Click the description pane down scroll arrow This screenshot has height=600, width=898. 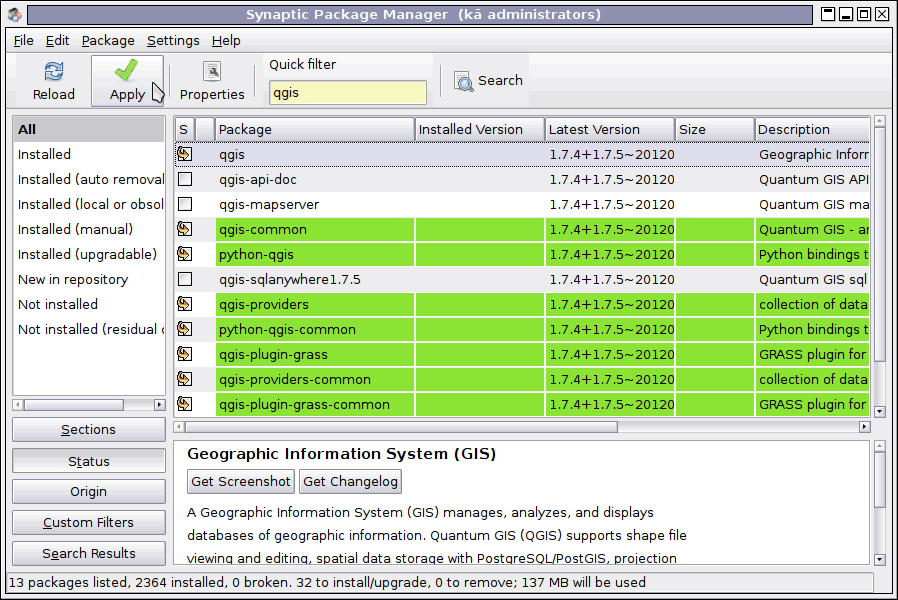pyautogui.click(x=880, y=559)
